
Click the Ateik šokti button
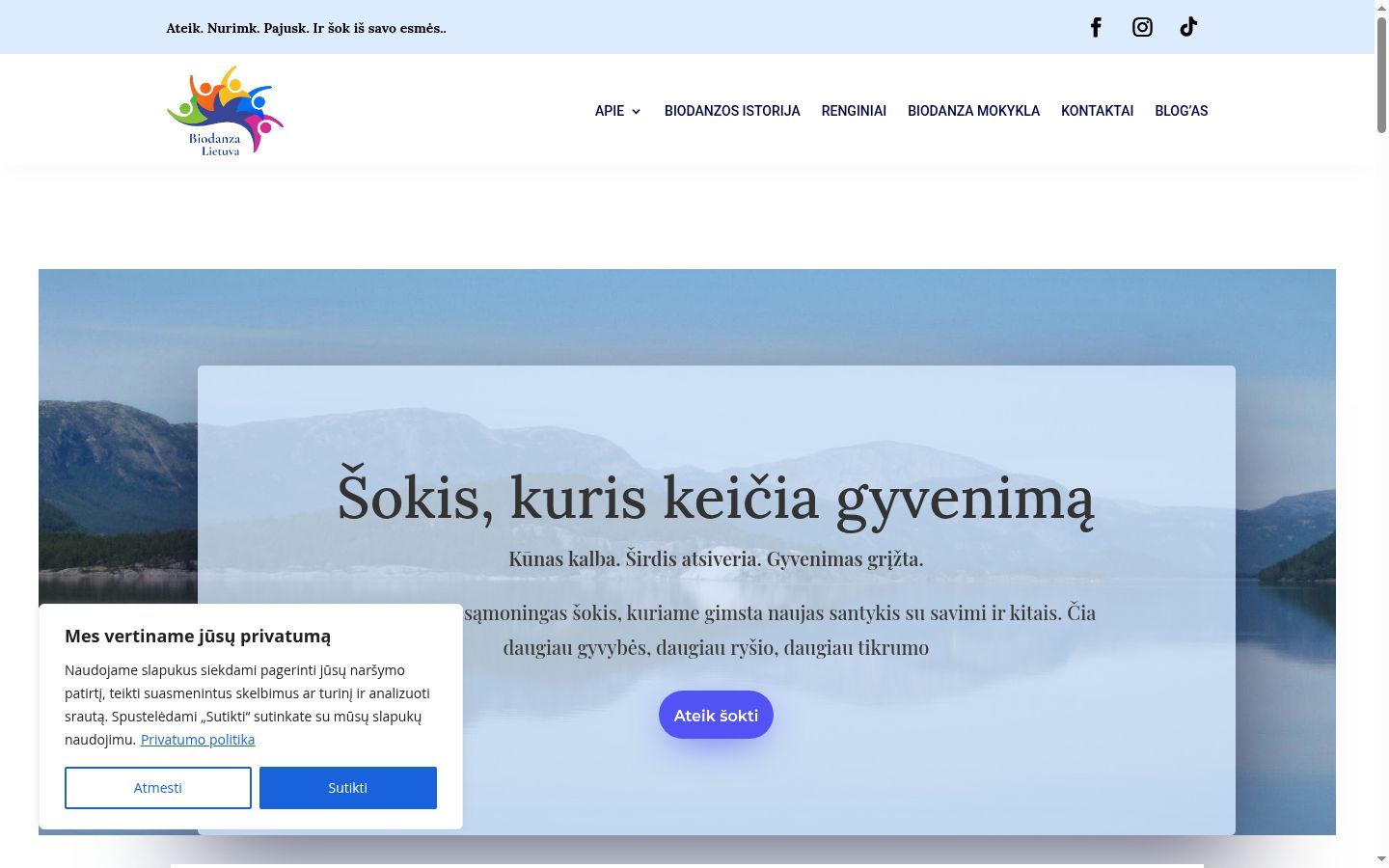point(716,715)
